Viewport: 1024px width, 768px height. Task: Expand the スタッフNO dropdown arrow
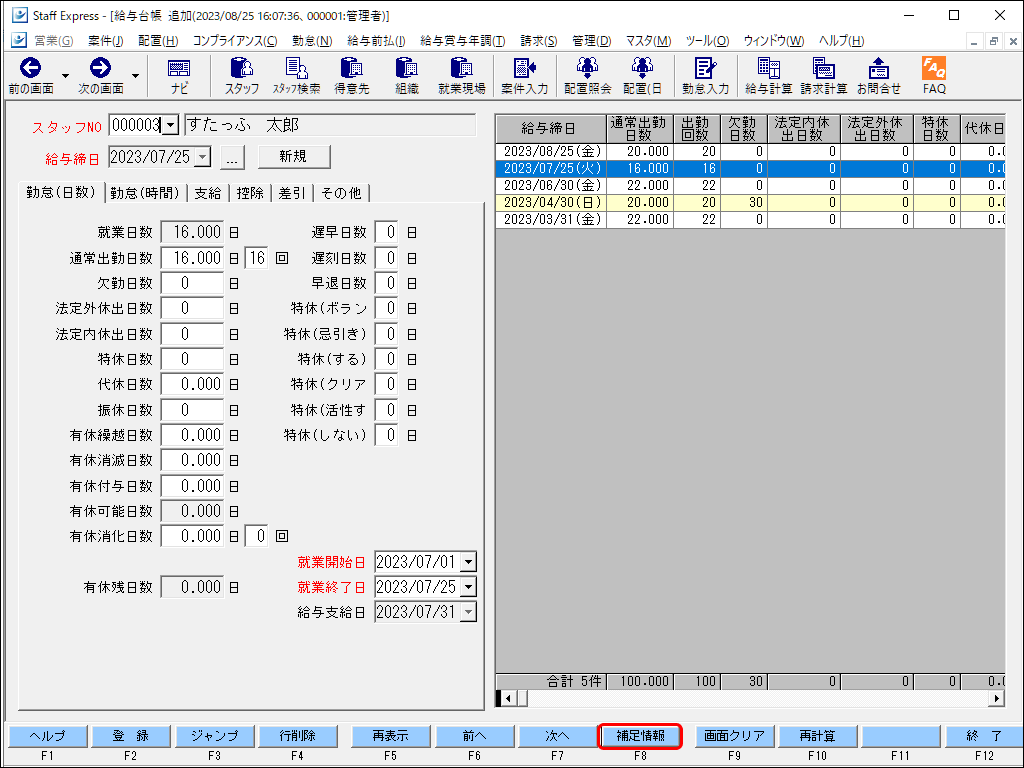[x=169, y=125]
